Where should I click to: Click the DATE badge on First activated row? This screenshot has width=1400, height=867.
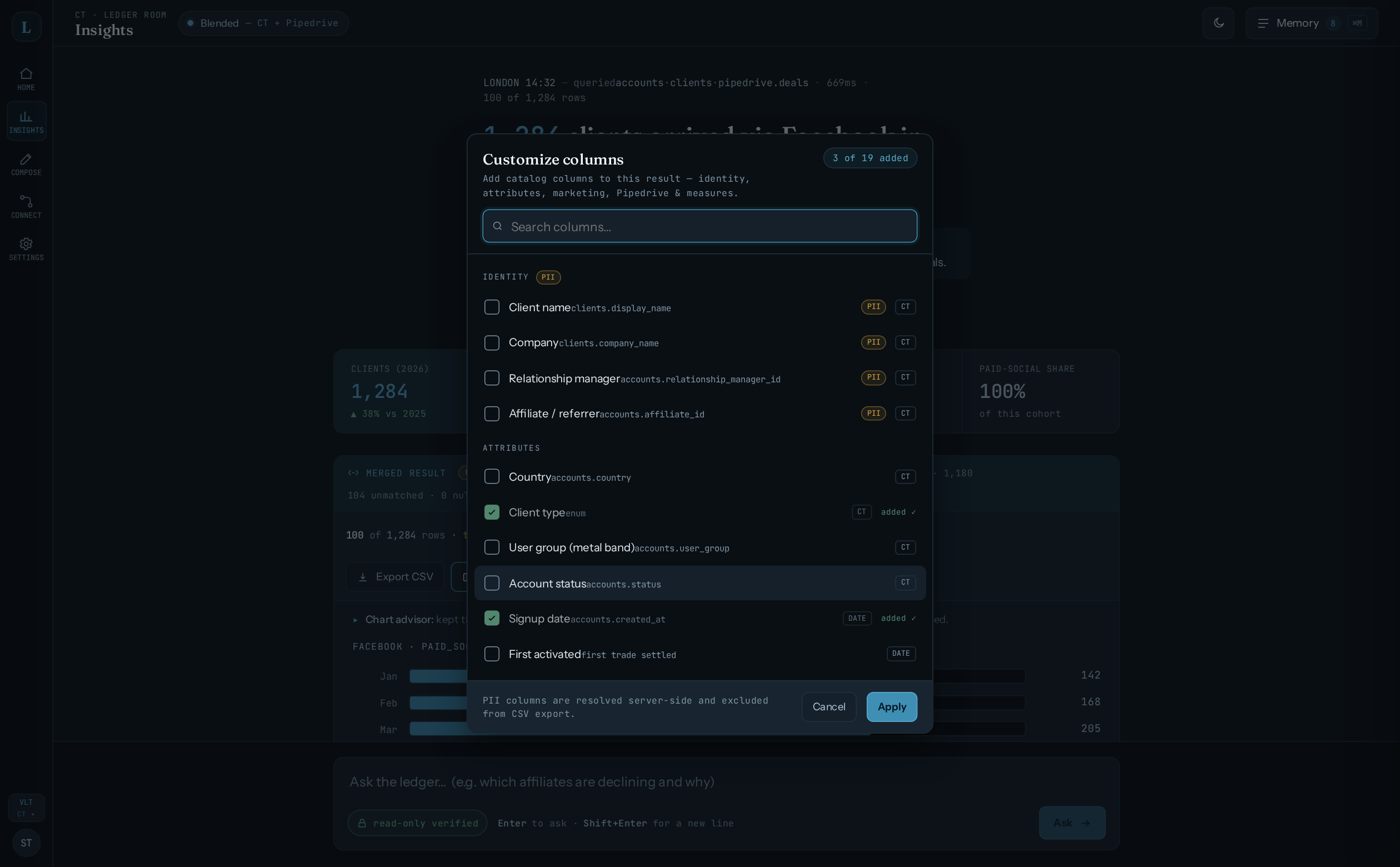pyautogui.click(x=901, y=654)
